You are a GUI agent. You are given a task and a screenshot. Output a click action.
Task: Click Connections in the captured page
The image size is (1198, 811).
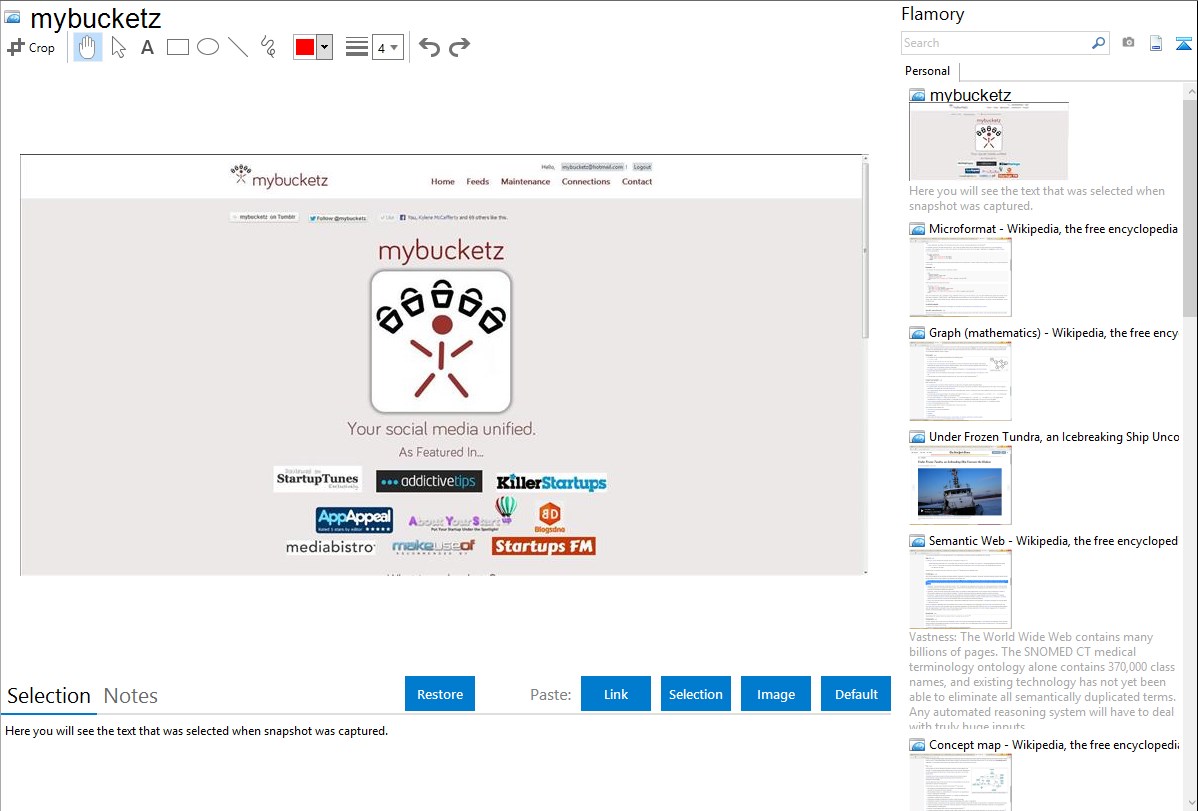585,182
